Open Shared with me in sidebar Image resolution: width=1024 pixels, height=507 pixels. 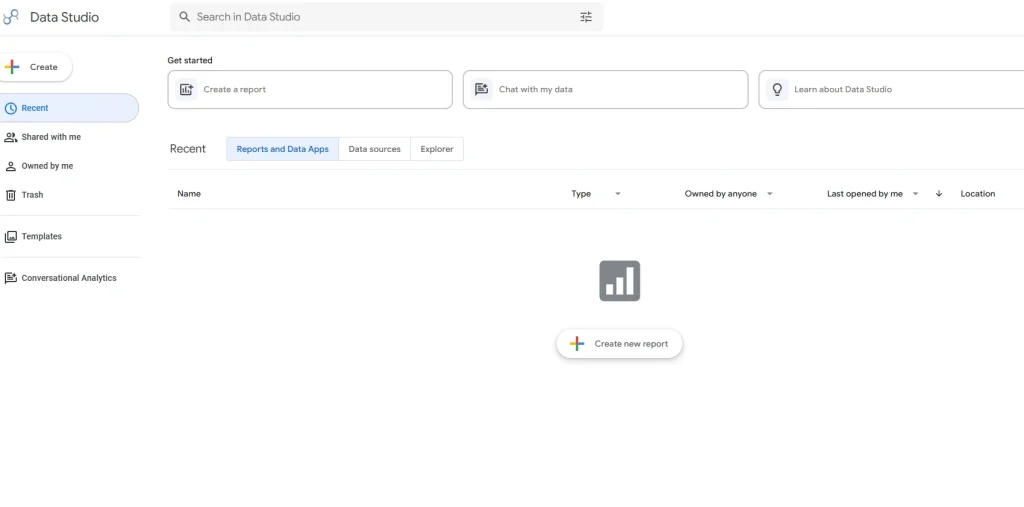point(69,137)
